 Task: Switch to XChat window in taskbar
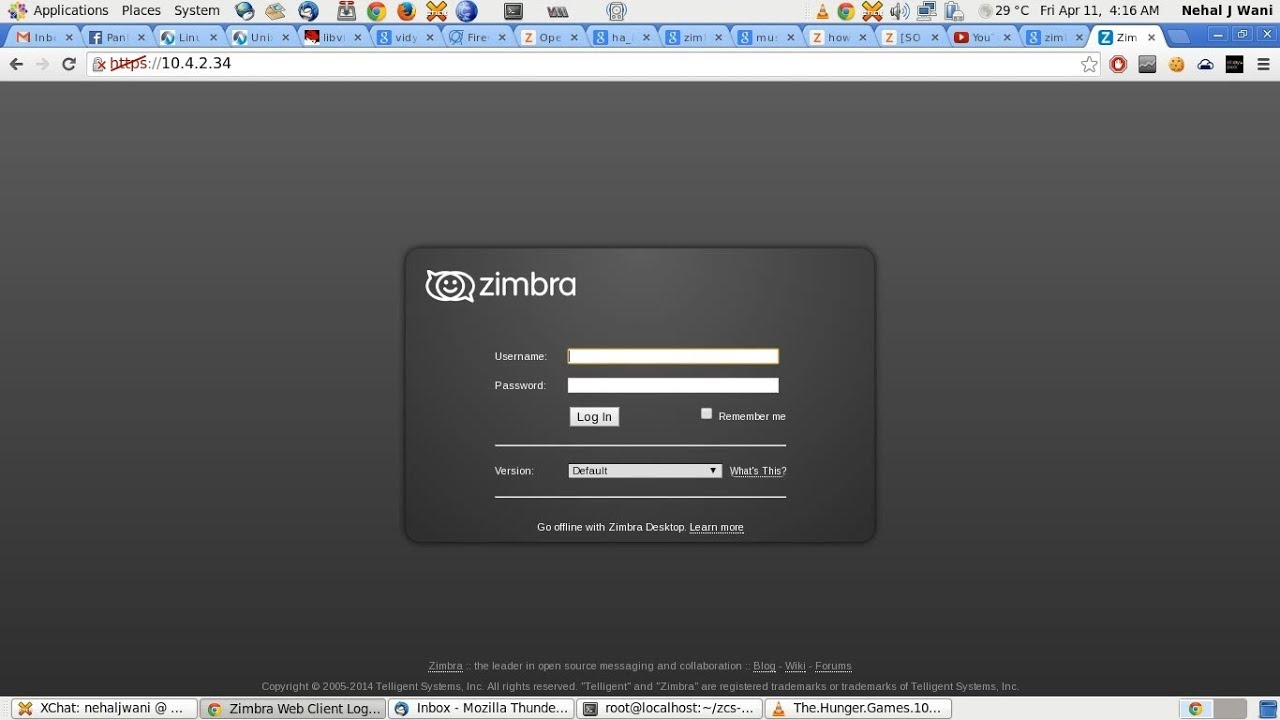[x=104, y=708]
